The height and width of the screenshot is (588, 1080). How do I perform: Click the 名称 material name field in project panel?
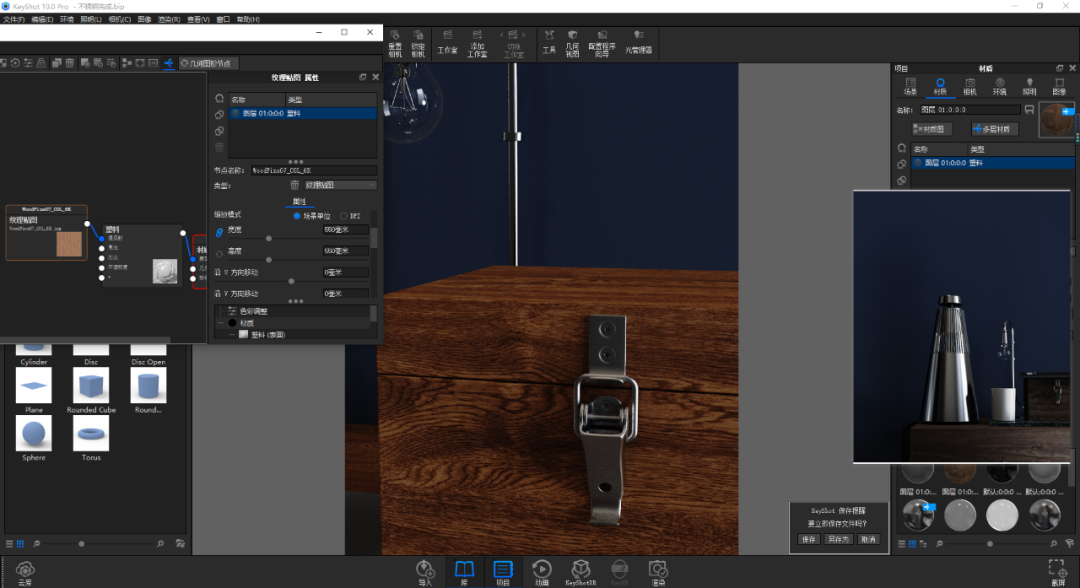tap(970, 109)
